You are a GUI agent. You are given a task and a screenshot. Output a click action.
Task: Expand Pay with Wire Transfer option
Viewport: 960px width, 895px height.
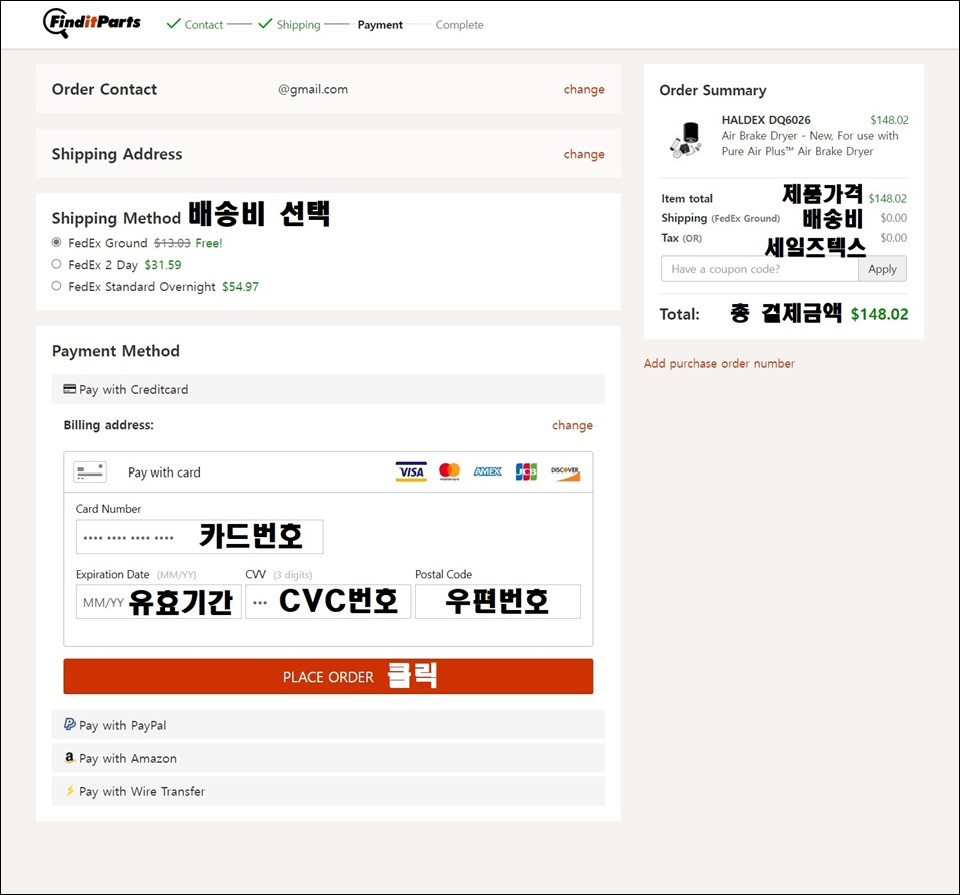tap(328, 791)
